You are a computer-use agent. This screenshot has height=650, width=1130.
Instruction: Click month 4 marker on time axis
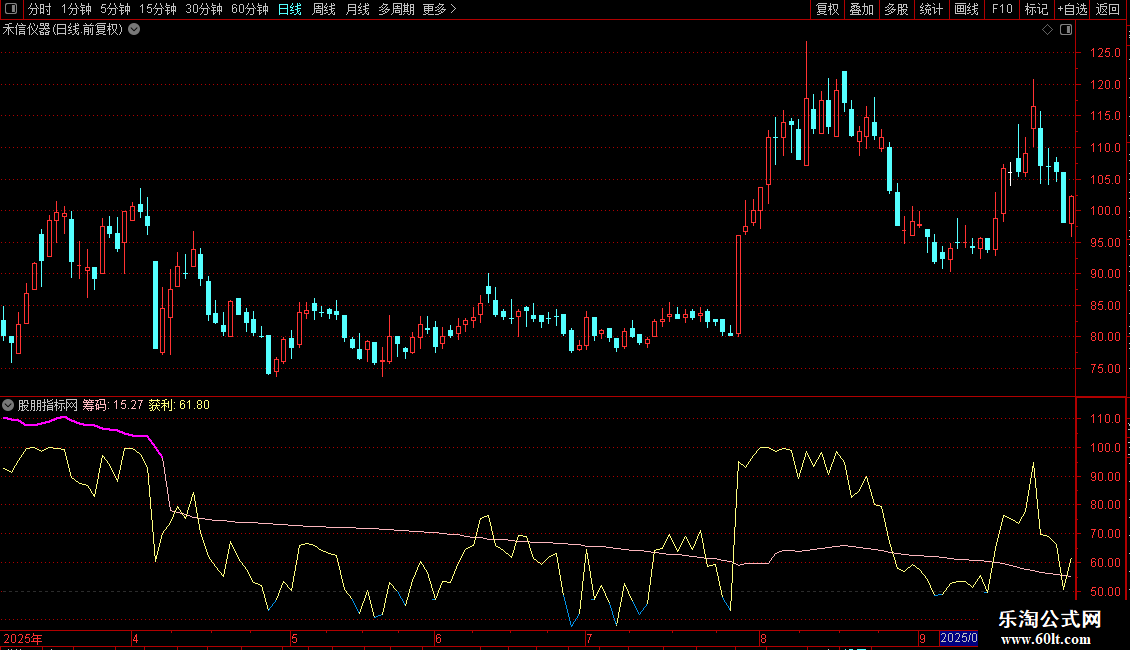[x=135, y=638]
